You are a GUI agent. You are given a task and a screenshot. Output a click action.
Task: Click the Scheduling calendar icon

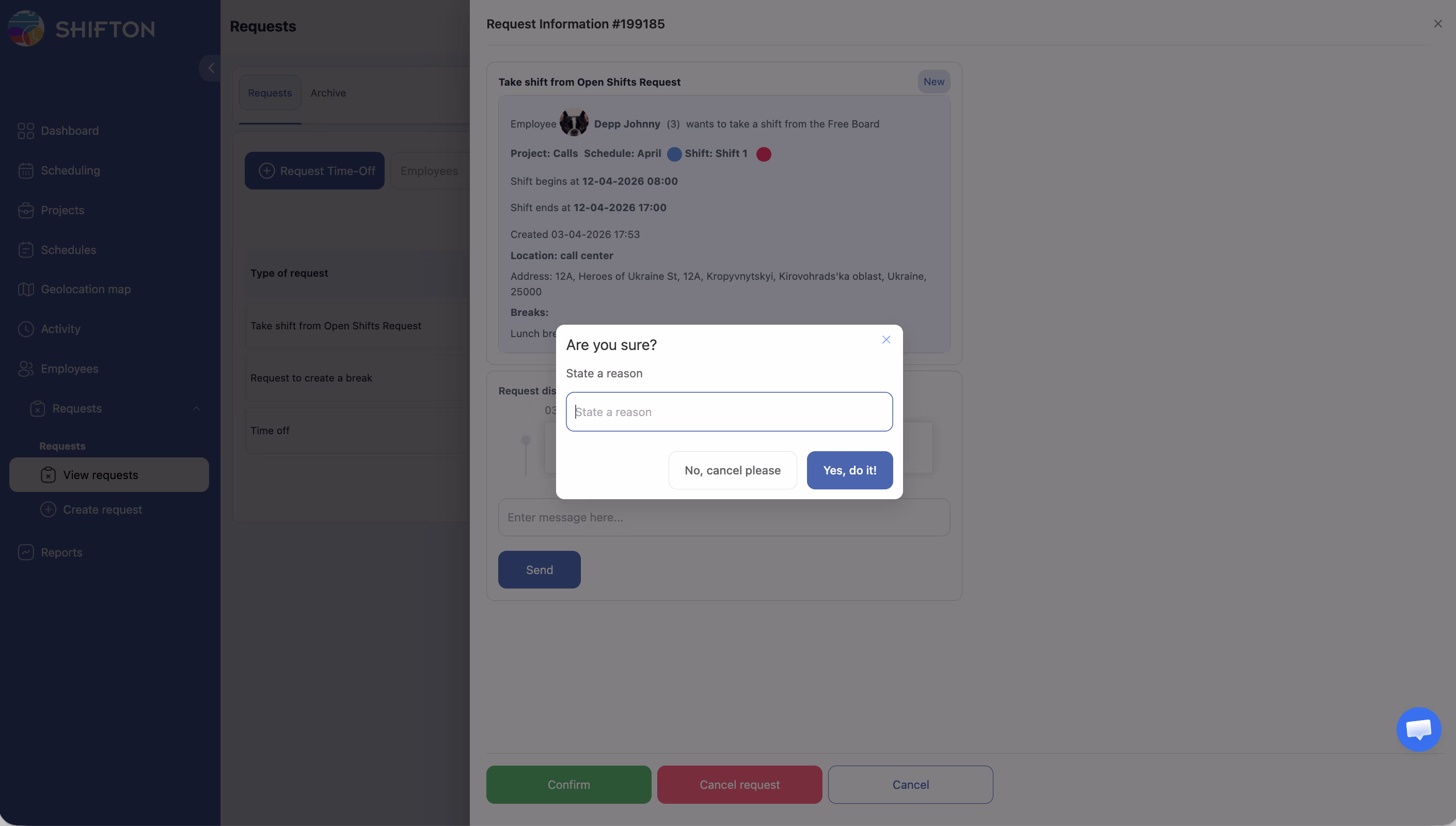25,171
